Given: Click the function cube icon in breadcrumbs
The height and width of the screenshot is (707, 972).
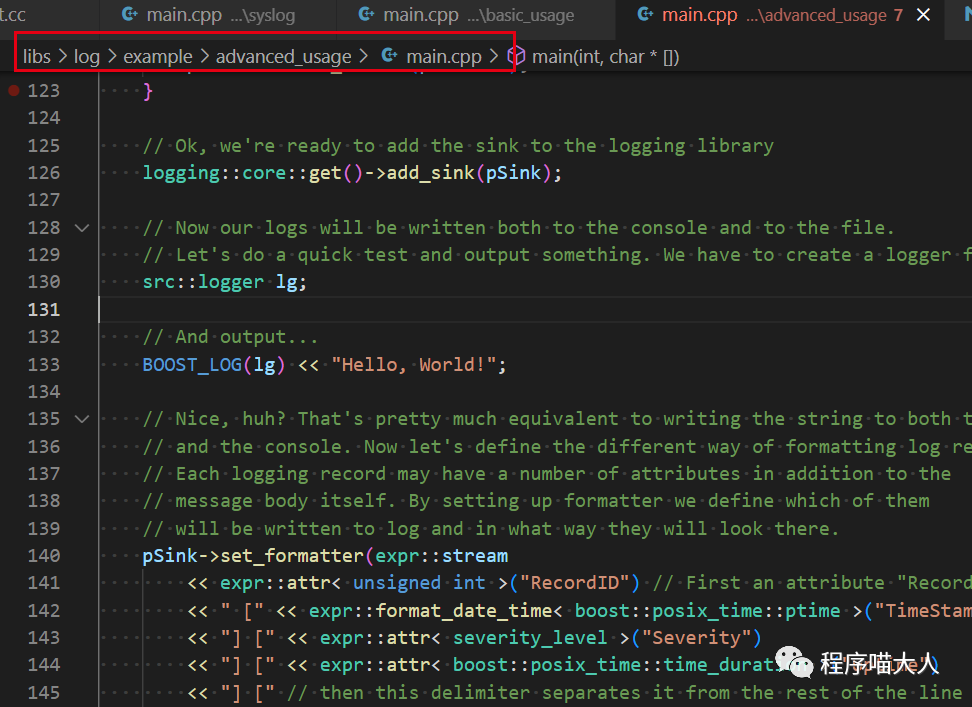Looking at the screenshot, I should click(x=516, y=57).
